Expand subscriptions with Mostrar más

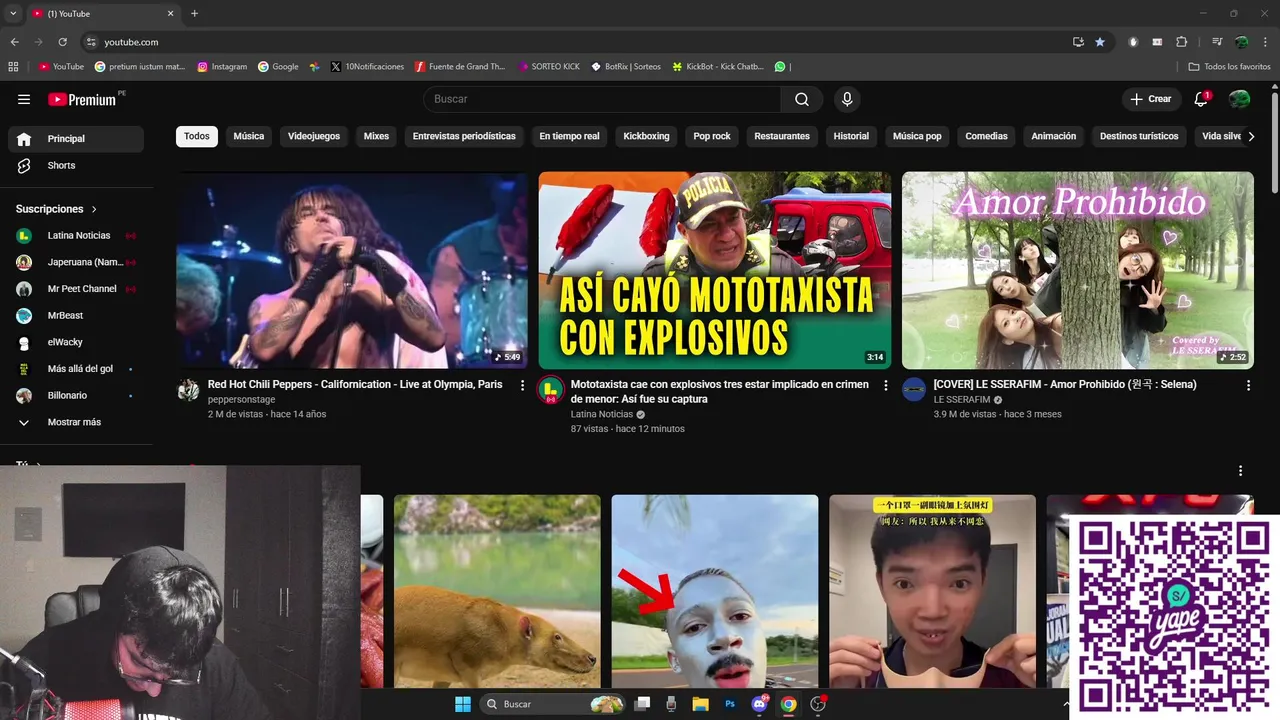pyautogui.click(x=76, y=422)
